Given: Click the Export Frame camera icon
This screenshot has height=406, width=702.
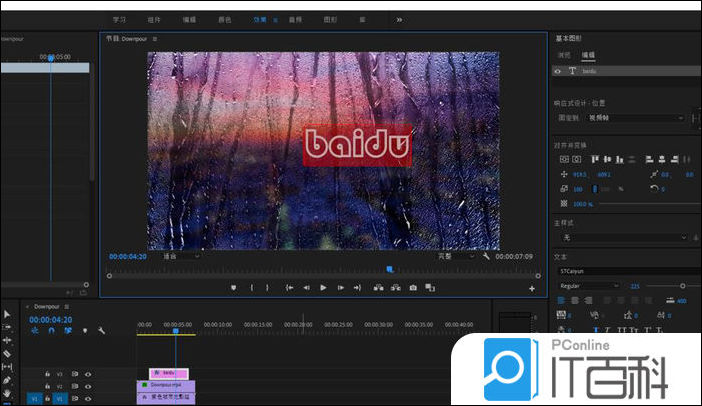Looking at the screenshot, I should (x=413, y=288).
